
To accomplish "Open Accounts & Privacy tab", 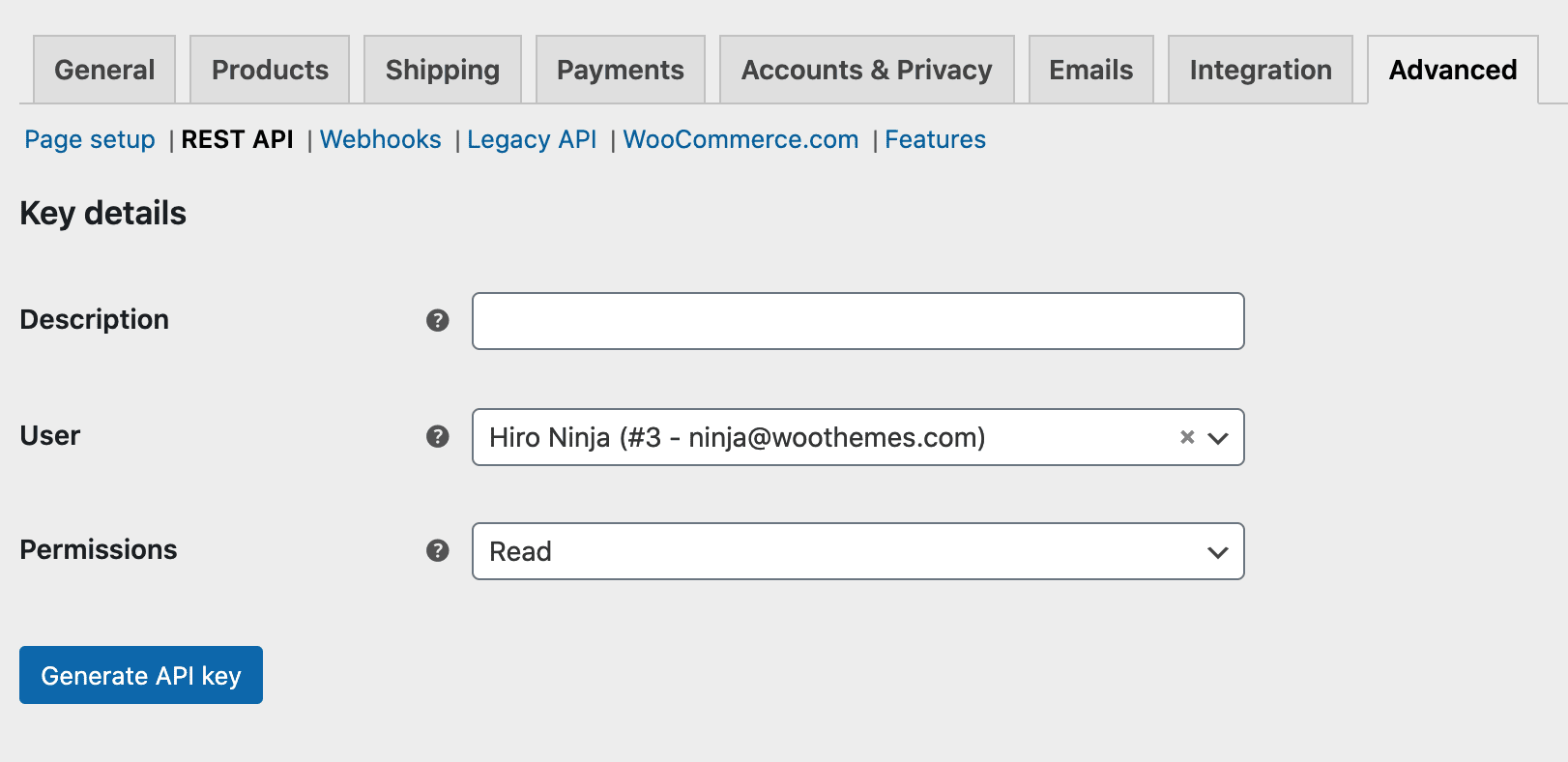I will pos(867,70).
